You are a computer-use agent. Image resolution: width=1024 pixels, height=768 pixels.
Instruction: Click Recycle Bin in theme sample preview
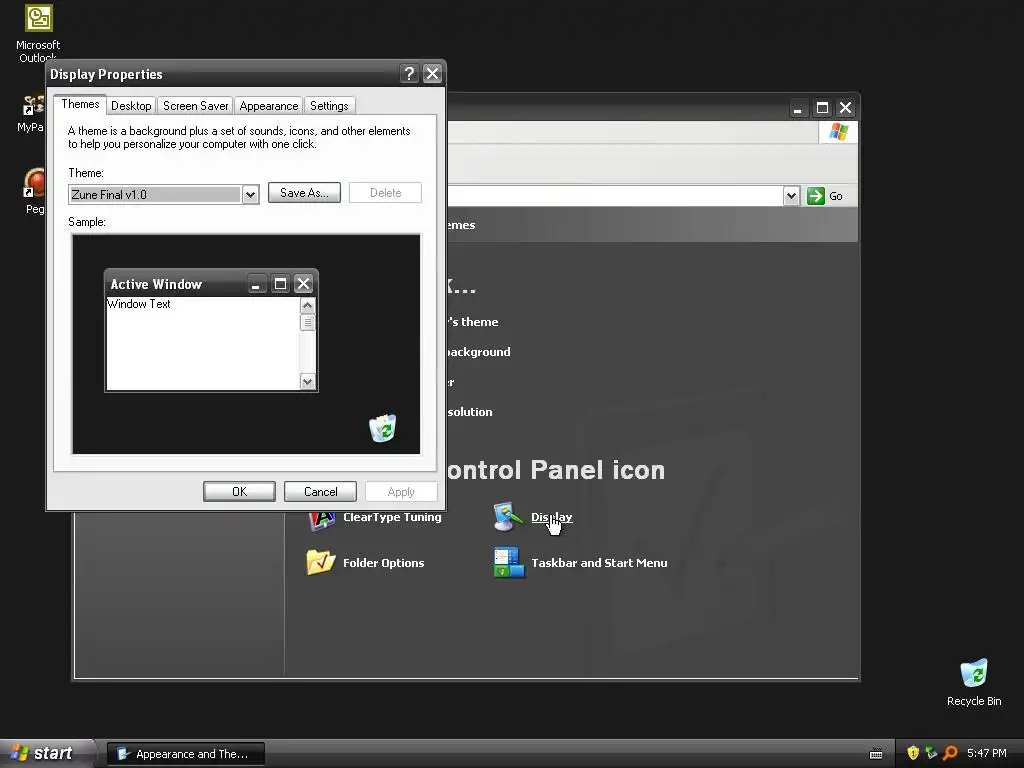[x=383, y=428]
